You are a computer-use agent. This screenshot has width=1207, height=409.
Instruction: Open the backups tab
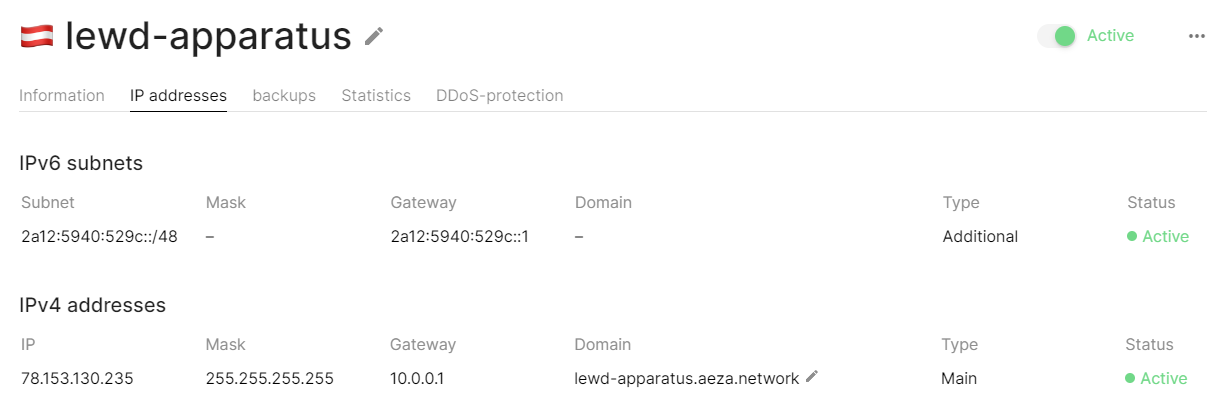click(284, 96)
